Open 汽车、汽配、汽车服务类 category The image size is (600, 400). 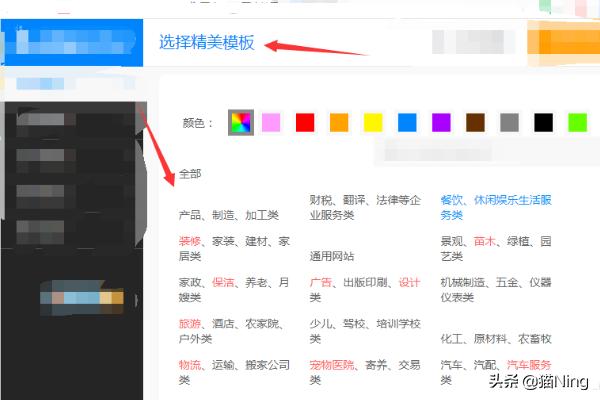pyautogui.click(x=495, y=372)
